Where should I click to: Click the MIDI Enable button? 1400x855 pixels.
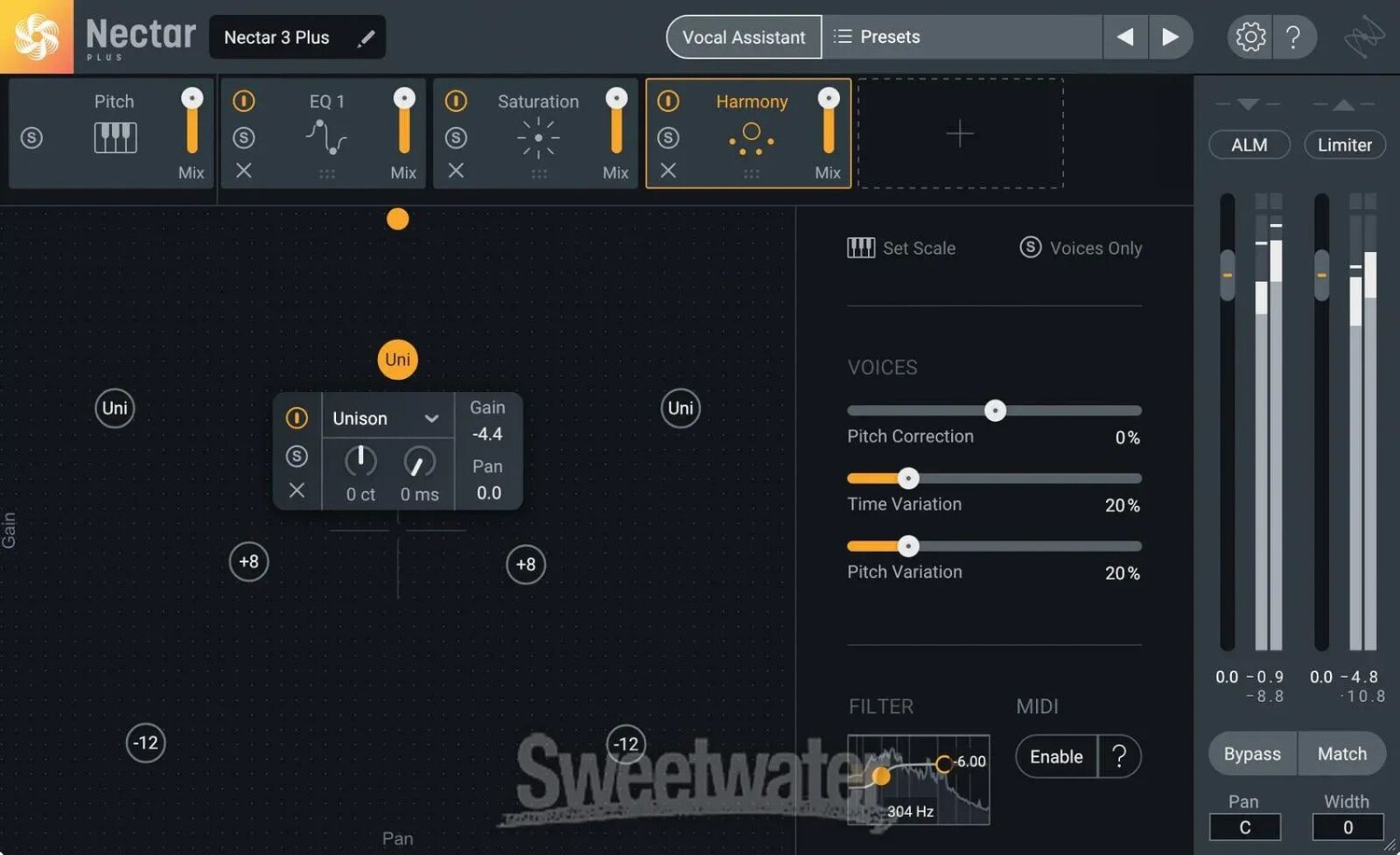pyautogui.click(x=1057, y=756)
